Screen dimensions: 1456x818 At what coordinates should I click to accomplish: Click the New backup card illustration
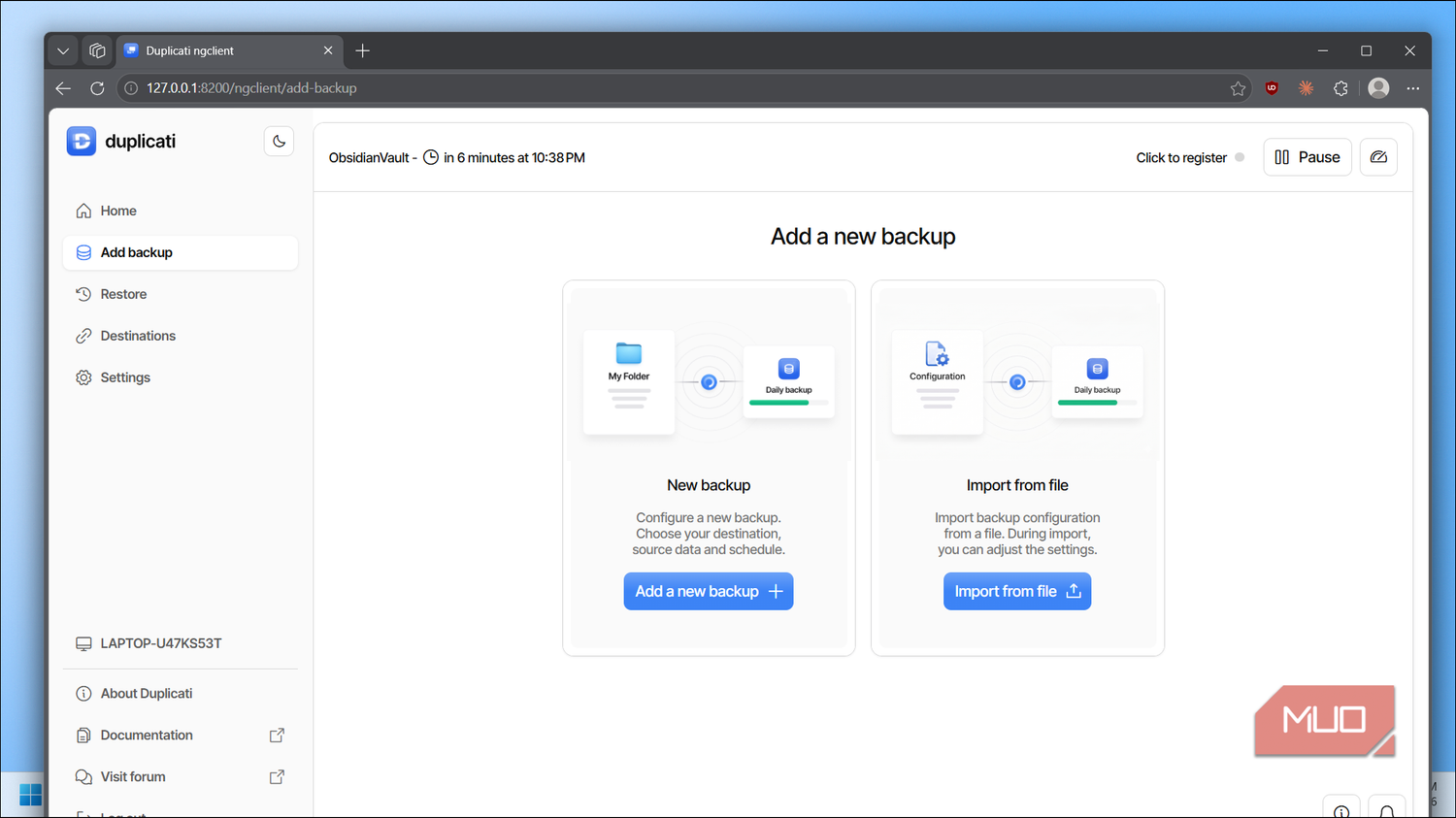coord(709,381)
